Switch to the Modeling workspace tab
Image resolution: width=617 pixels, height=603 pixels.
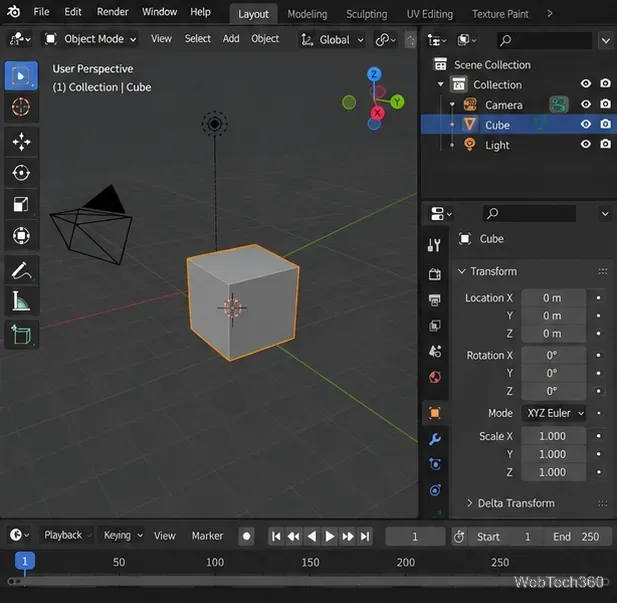click(307, 14)
